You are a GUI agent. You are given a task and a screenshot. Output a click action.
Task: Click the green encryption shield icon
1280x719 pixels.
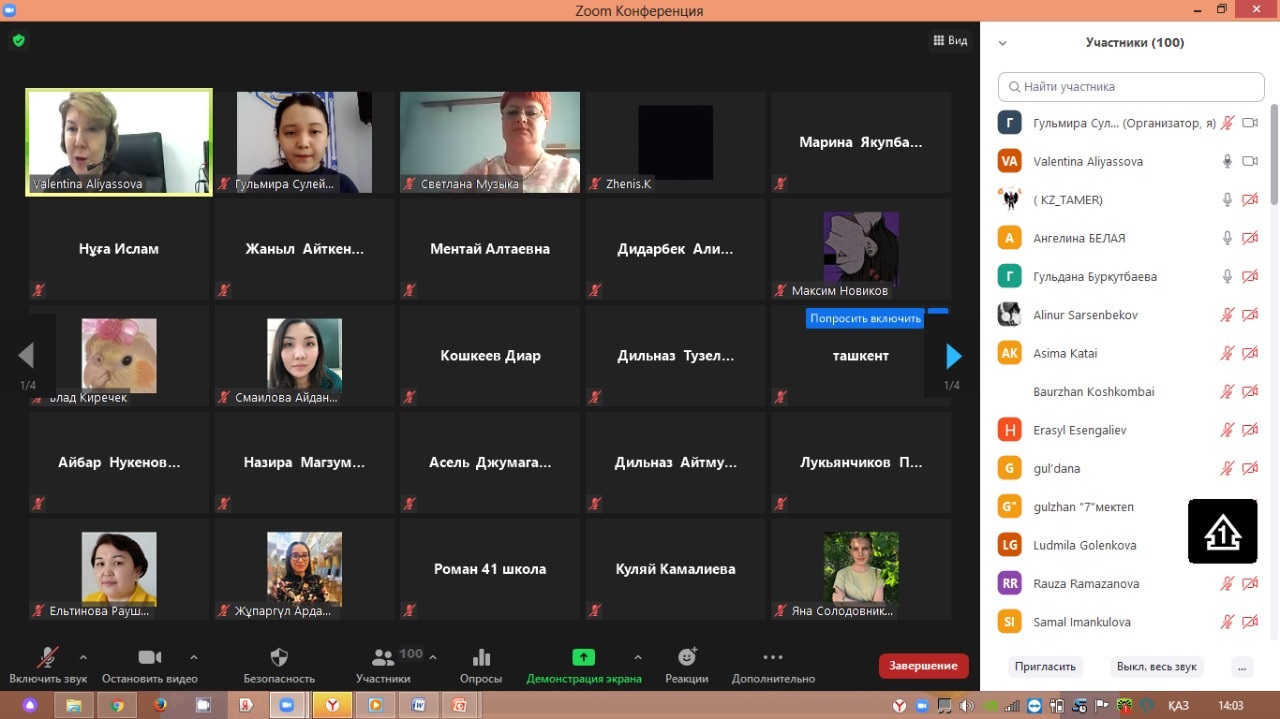(18, 41)
